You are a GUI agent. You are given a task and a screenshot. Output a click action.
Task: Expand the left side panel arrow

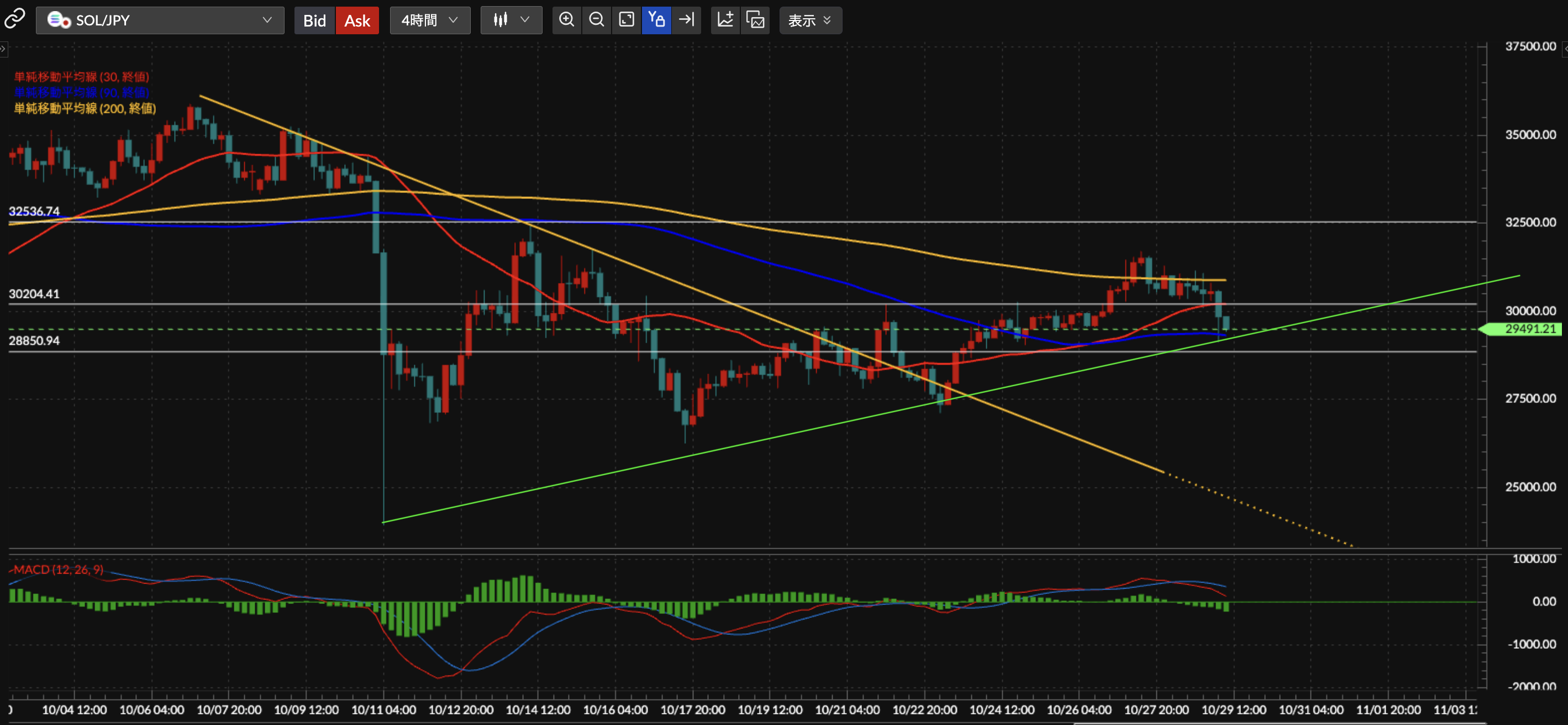pos(3,49)
